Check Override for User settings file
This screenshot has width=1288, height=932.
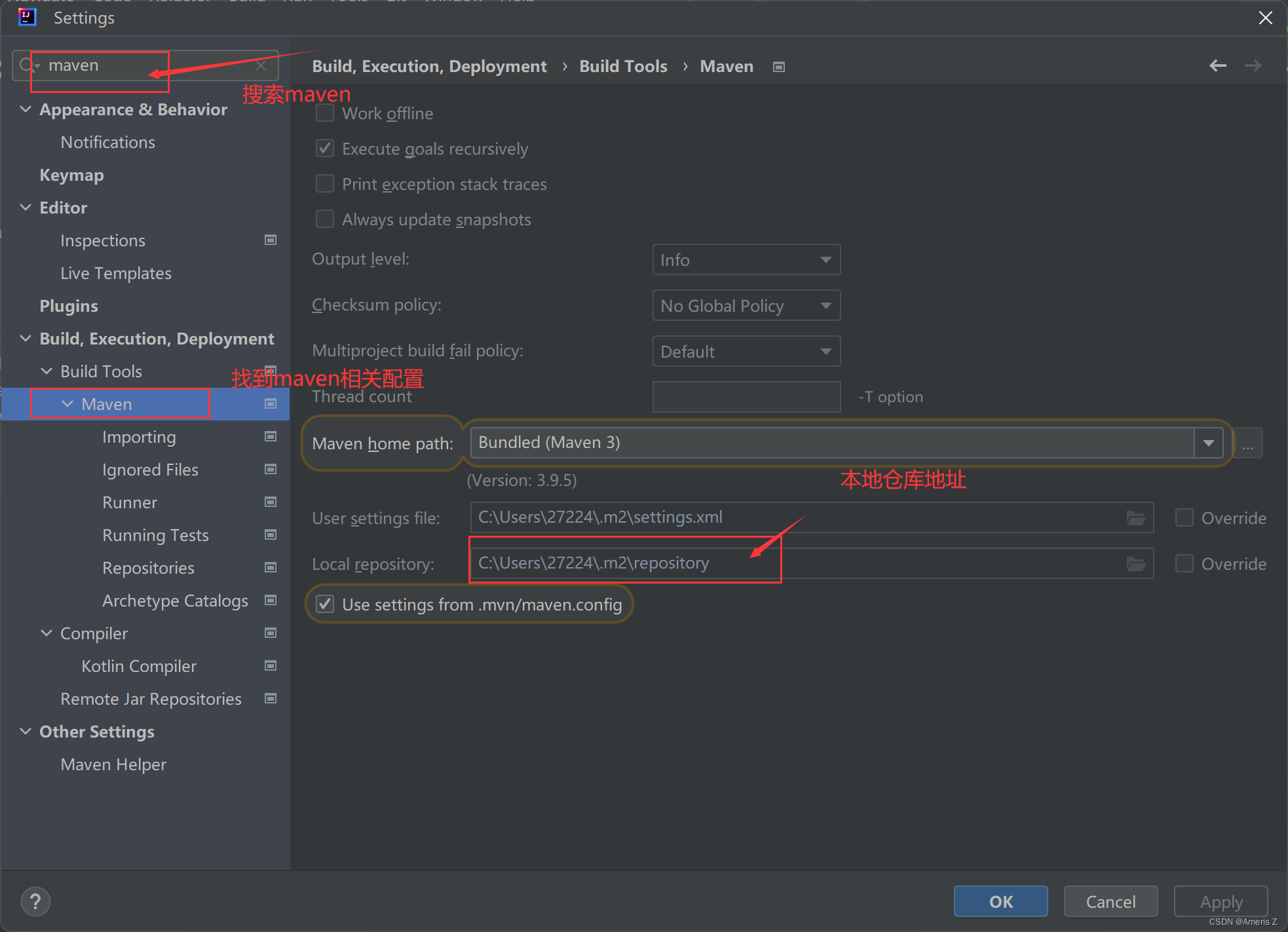[1184, 518]
